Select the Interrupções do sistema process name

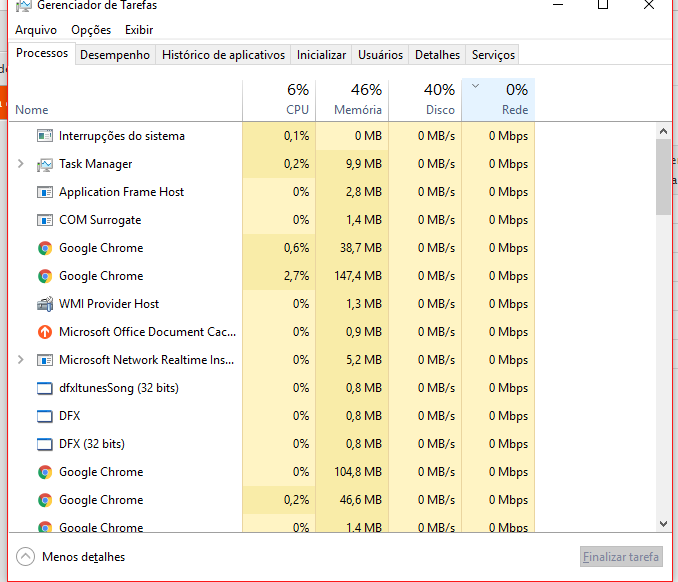(x=122, y=136)
